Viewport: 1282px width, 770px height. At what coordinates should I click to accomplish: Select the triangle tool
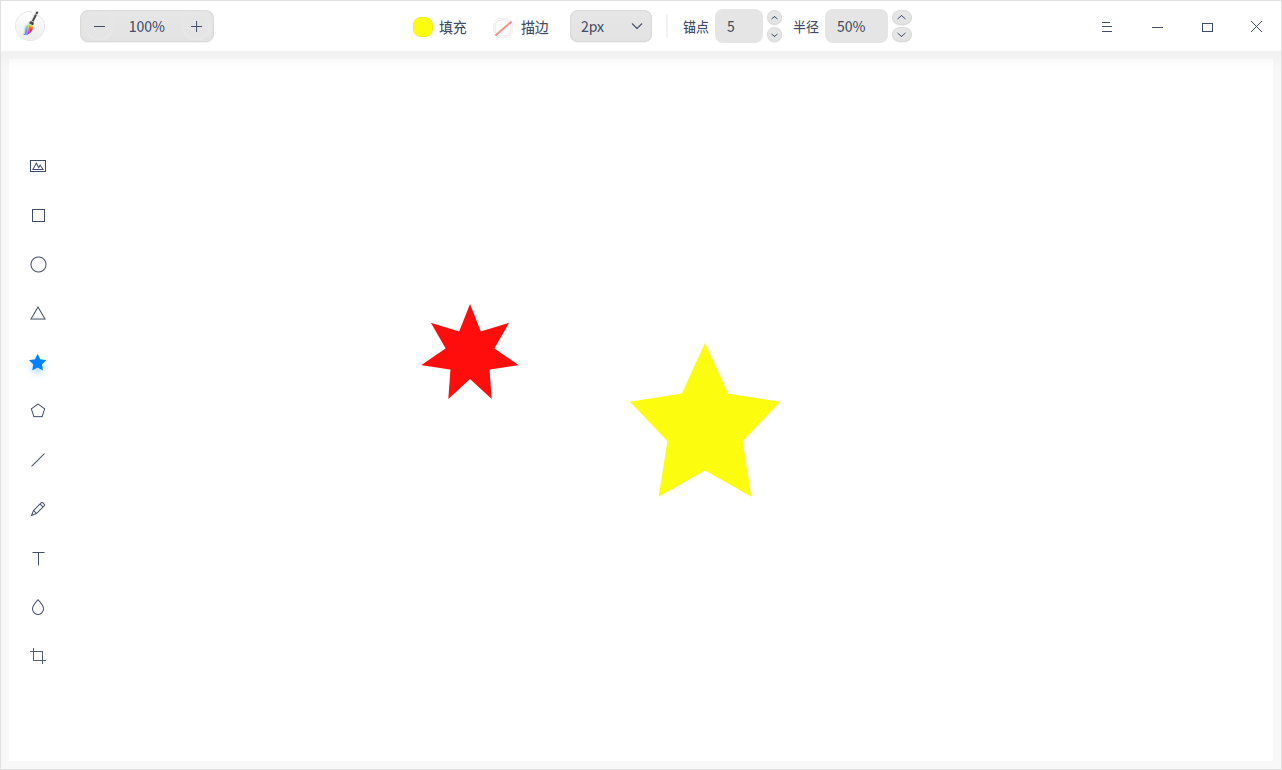click(38, 313)
